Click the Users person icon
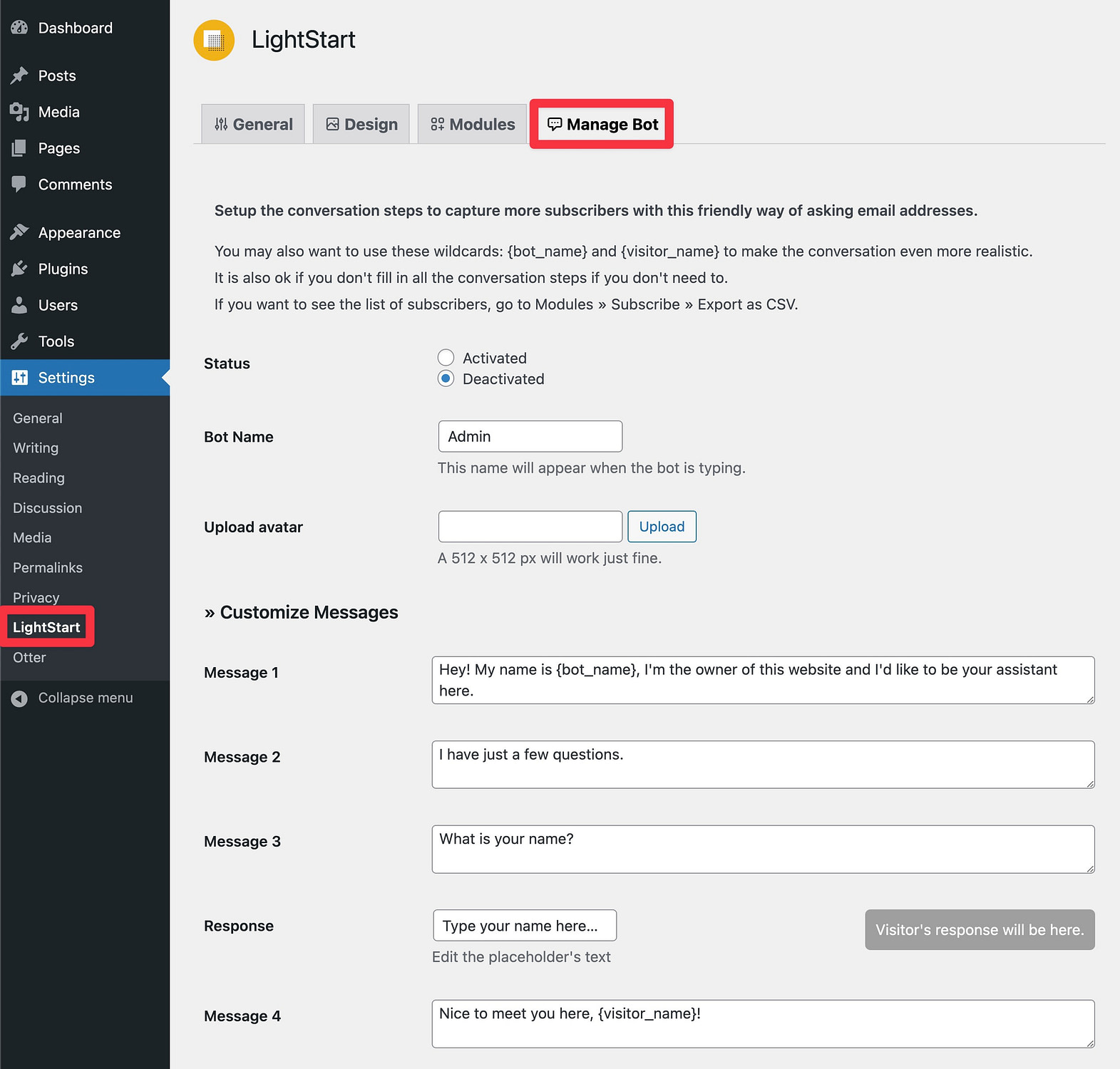The image size is (1120, 1069). [x=19, y=305]
